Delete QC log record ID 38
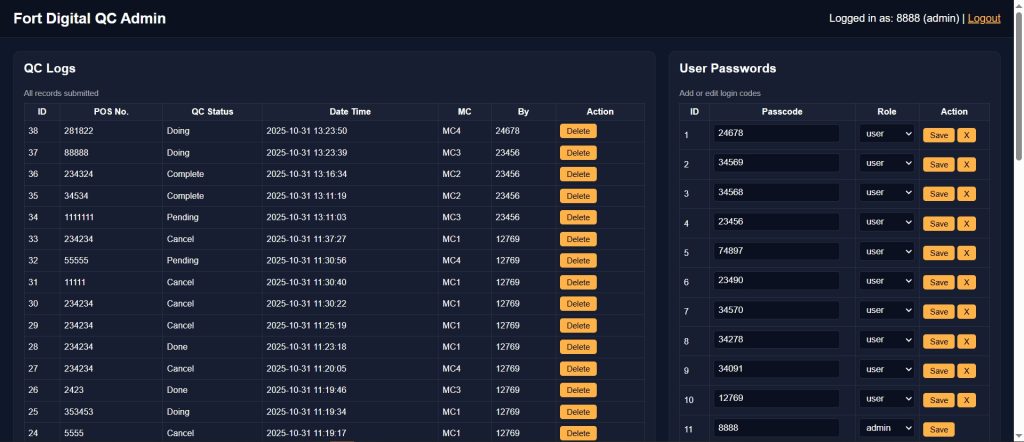1024x442 pixels. [578, 131]
